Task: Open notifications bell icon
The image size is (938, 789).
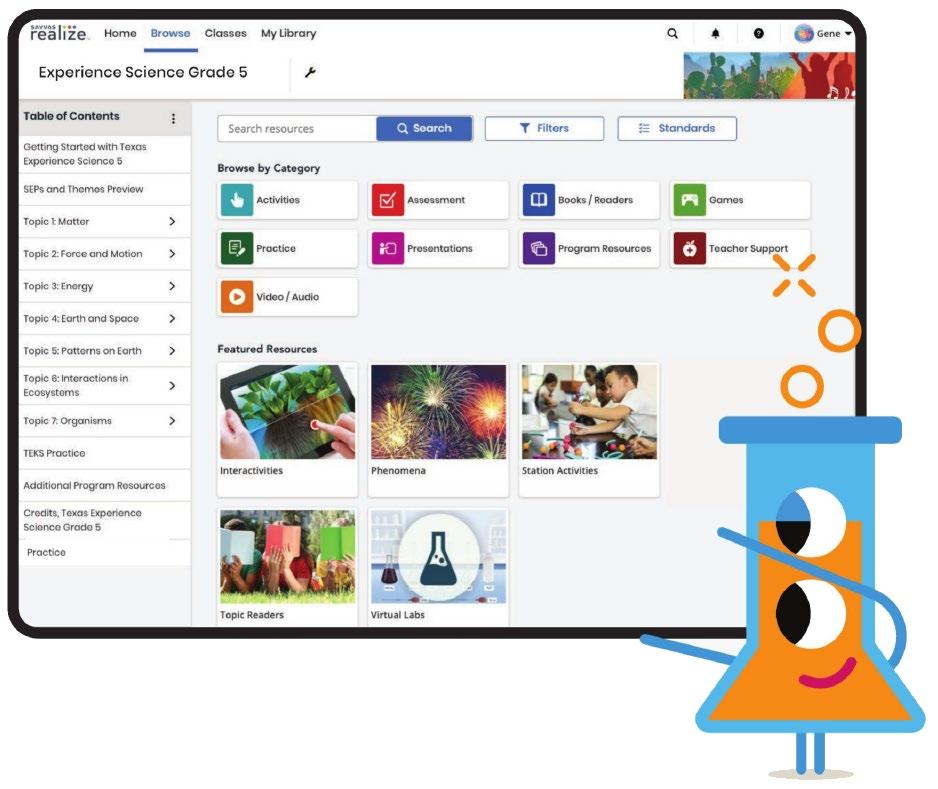Action: pyautogui.click(x=715, y=33)
